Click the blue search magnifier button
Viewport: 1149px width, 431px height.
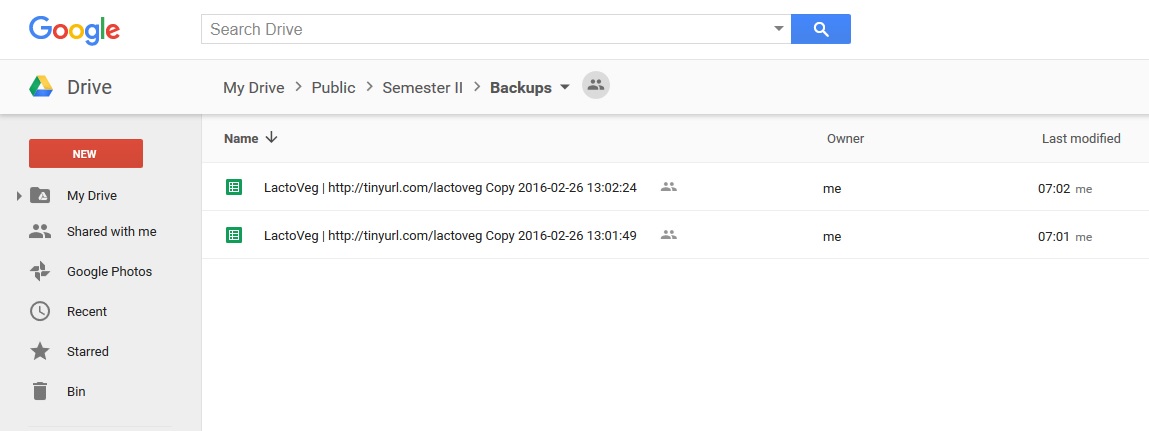[820, 29]
